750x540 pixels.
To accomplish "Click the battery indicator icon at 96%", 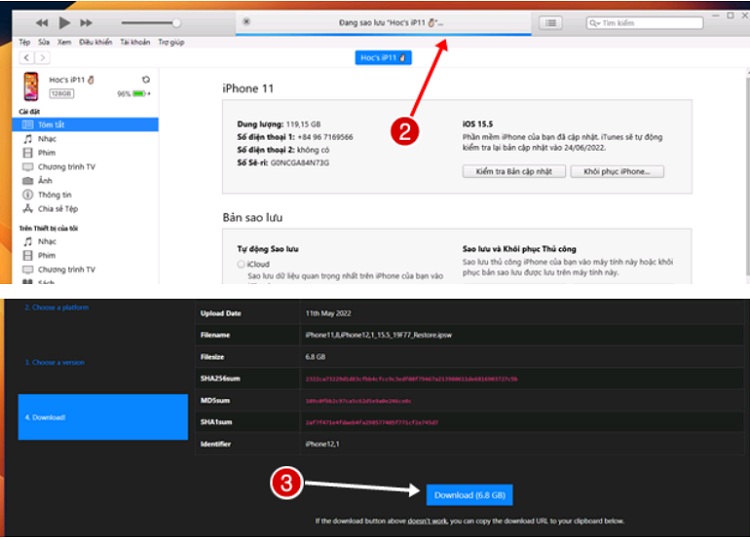I will coord(139,93).
